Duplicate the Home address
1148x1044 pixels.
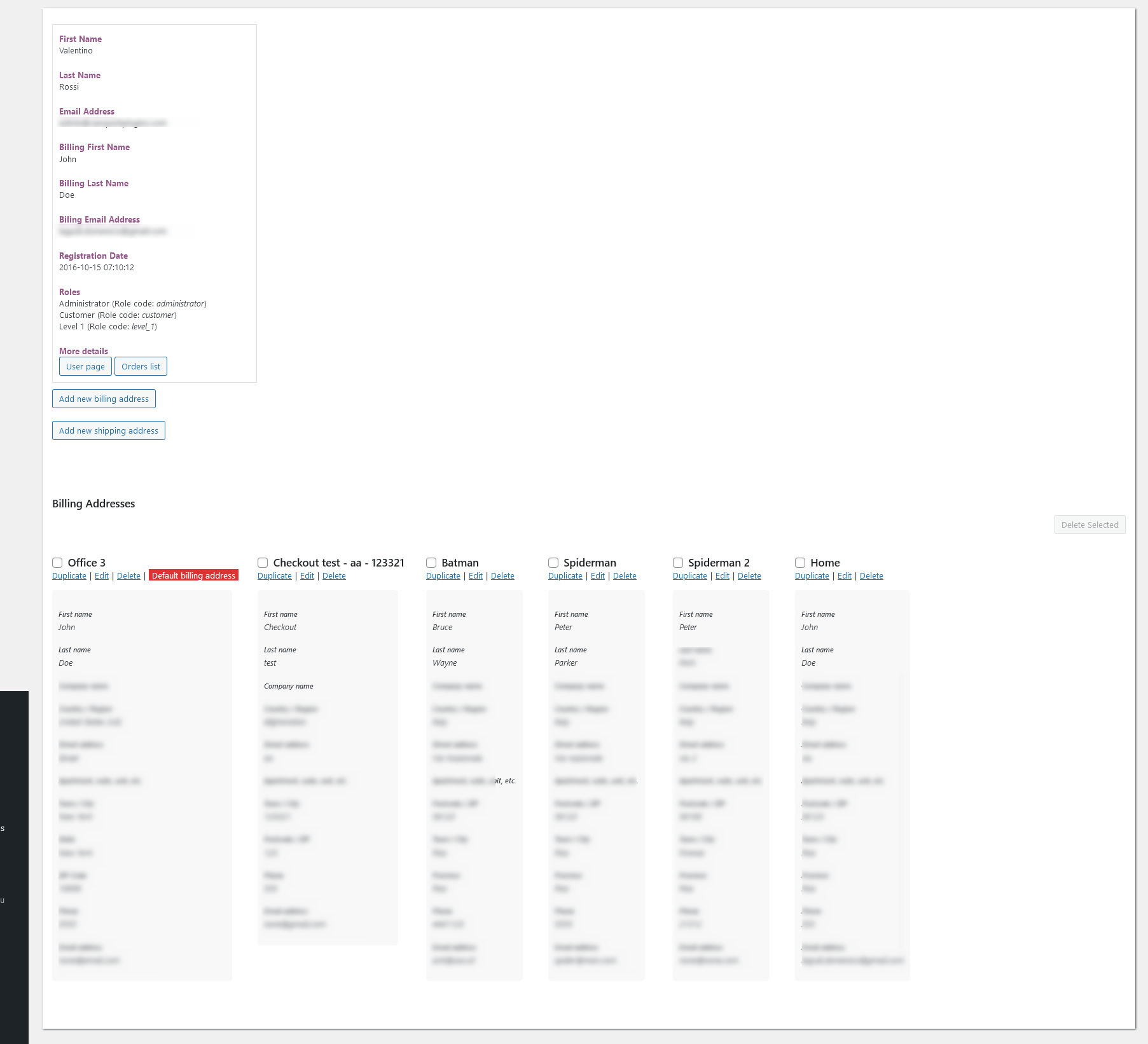(x=812, y=576)
